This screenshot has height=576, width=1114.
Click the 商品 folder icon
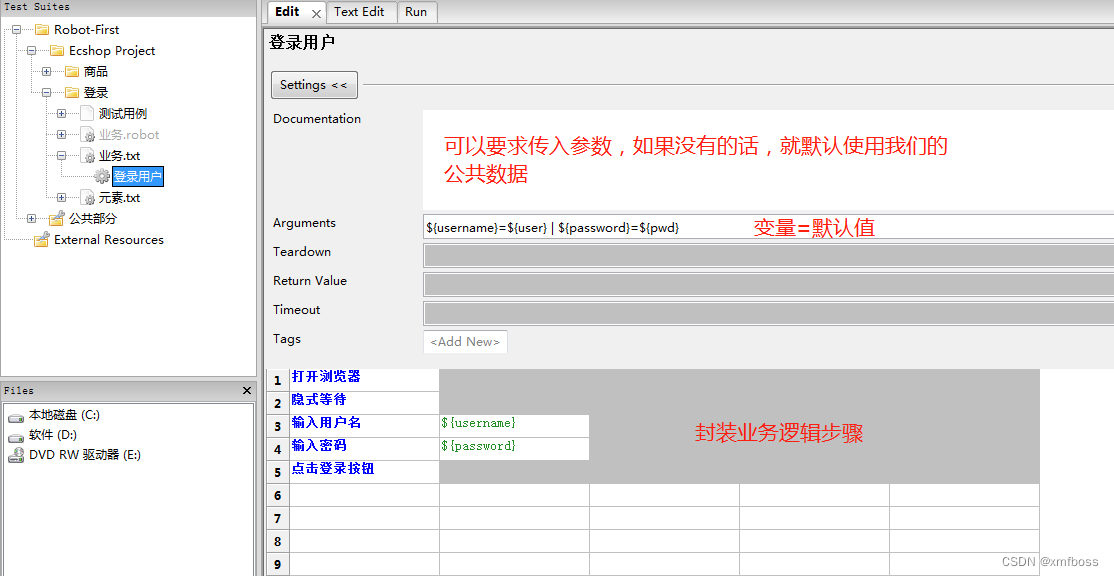(72, 72)
